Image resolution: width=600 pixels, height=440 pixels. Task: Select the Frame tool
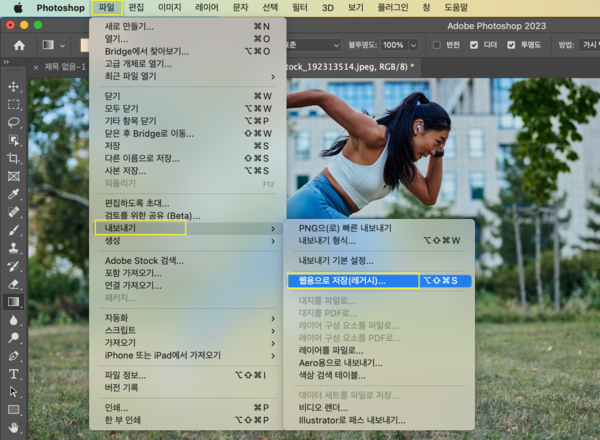coord(14,176)
